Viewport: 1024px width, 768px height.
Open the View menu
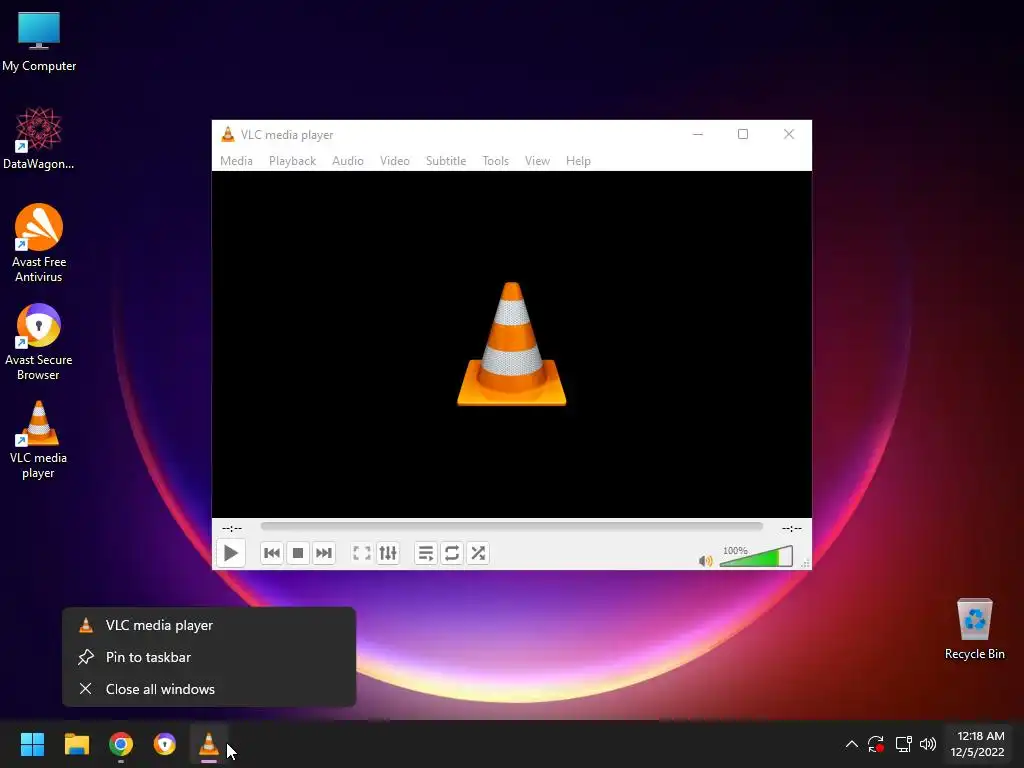537,161
